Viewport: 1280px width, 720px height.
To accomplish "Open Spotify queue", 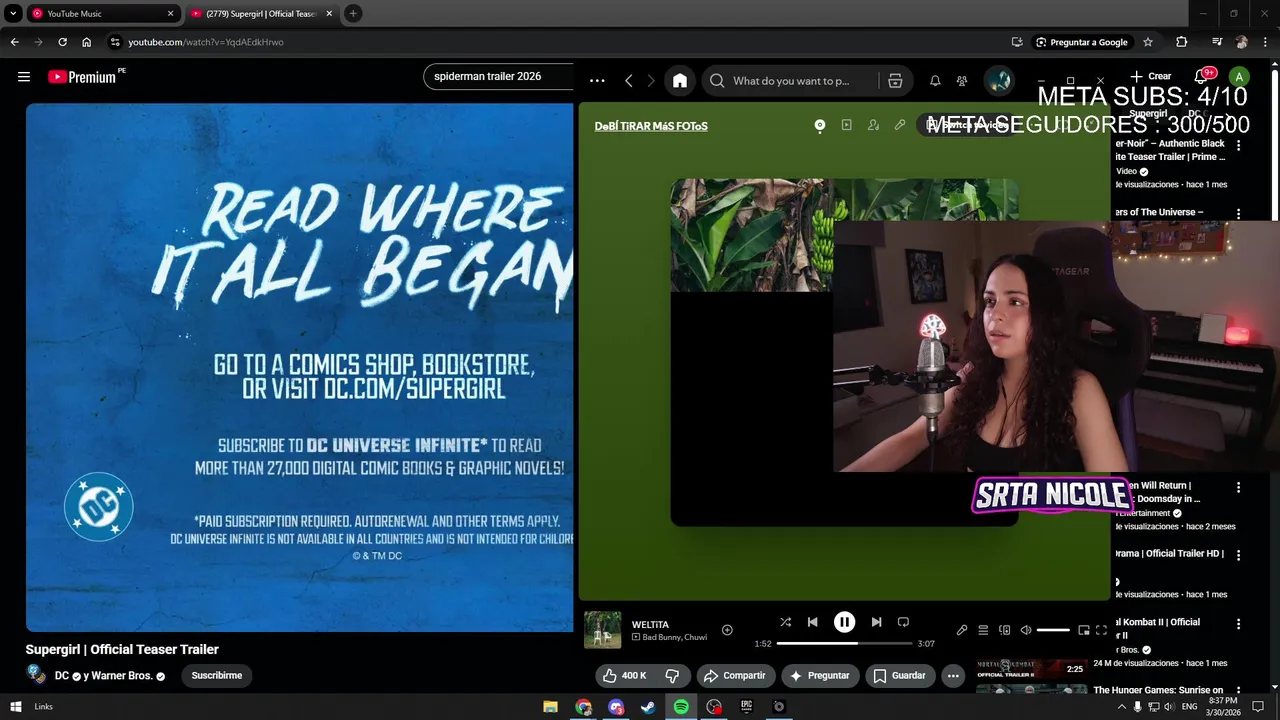I will coord(983,630).
